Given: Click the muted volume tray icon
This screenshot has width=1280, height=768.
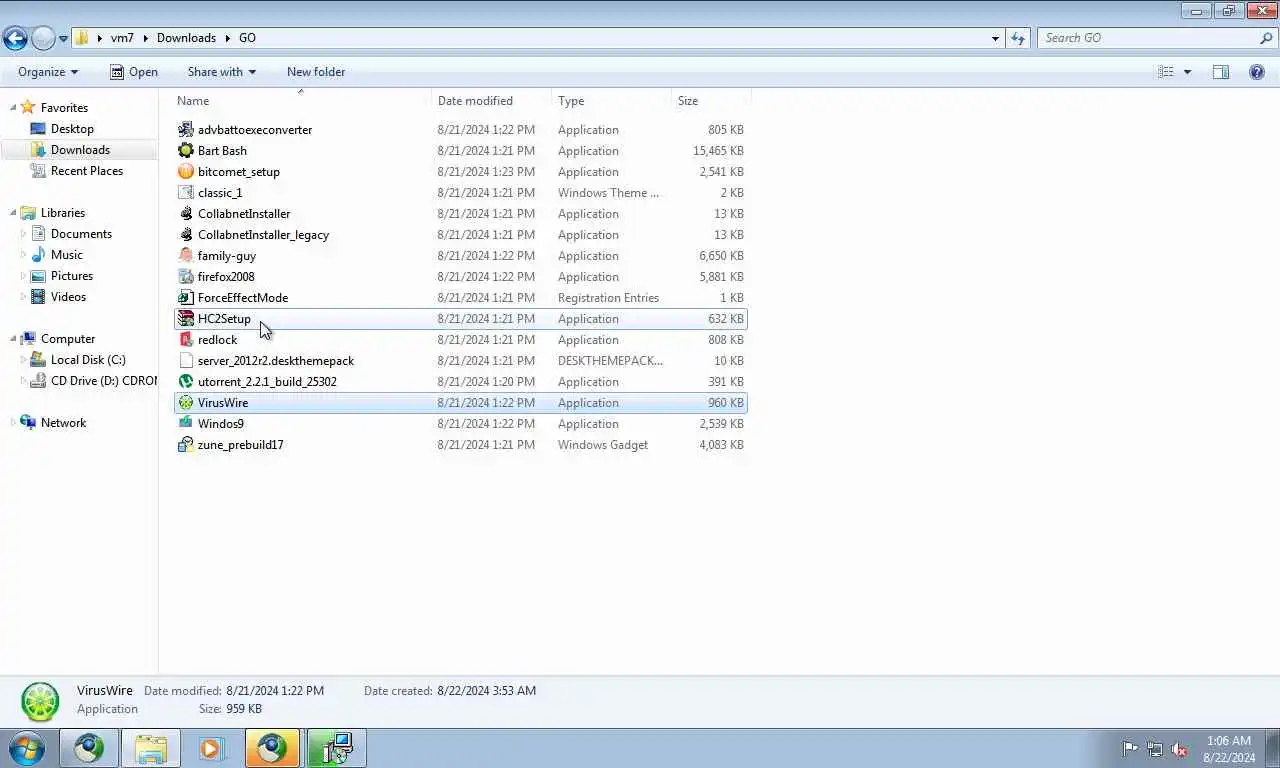Looking at the screenshot, I should pyautogui.click(x=1180, y=749).
